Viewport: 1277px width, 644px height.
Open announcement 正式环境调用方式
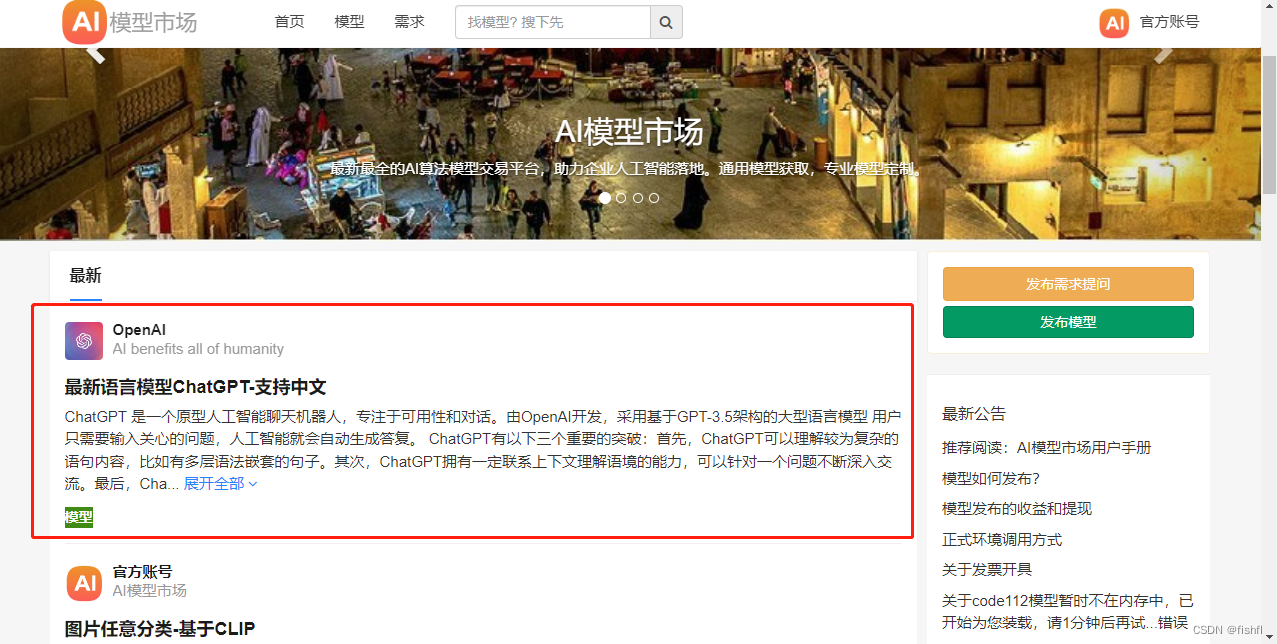[x=1002, y=540]
